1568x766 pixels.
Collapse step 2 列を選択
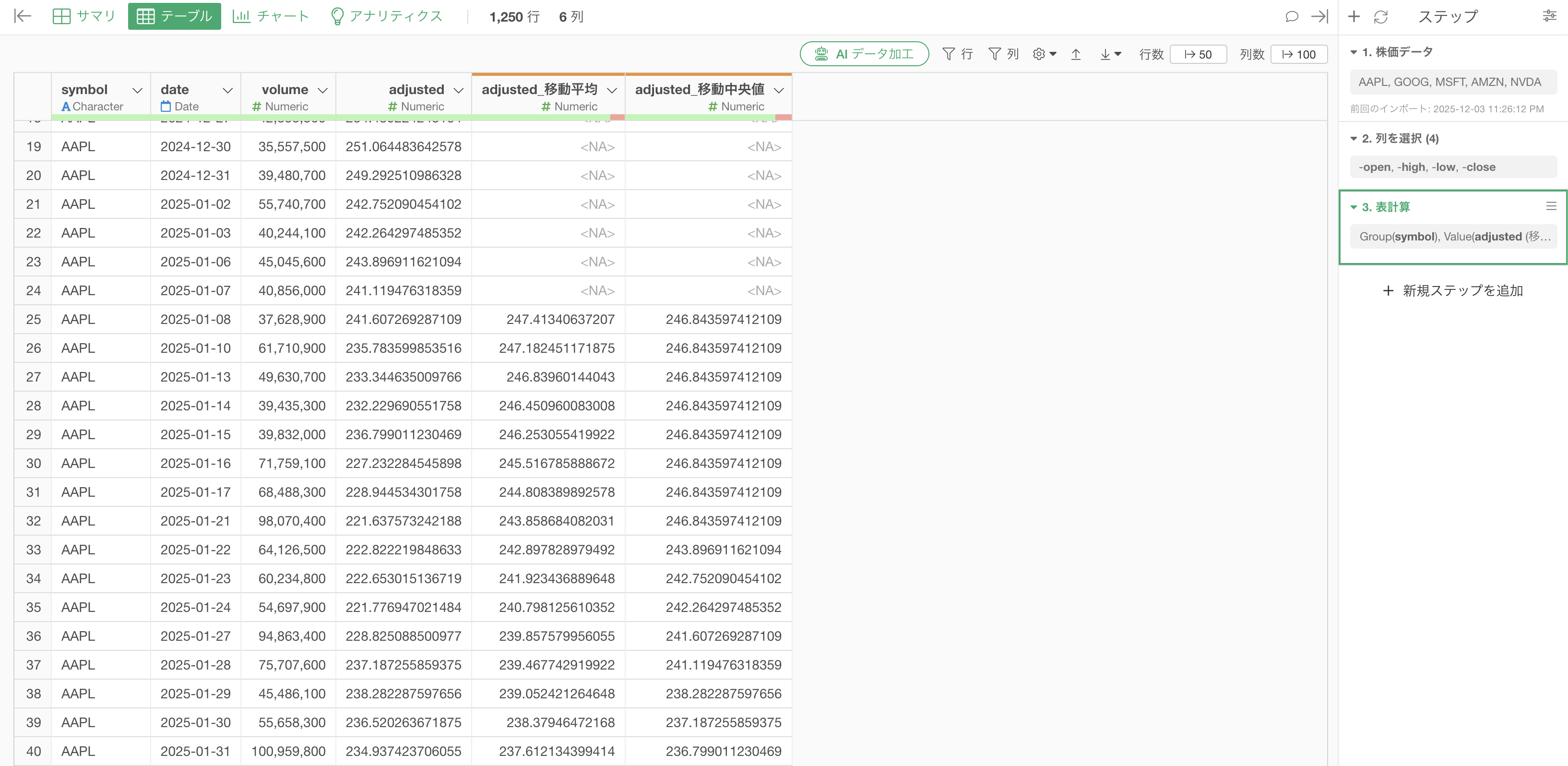tap(1354, 139)
